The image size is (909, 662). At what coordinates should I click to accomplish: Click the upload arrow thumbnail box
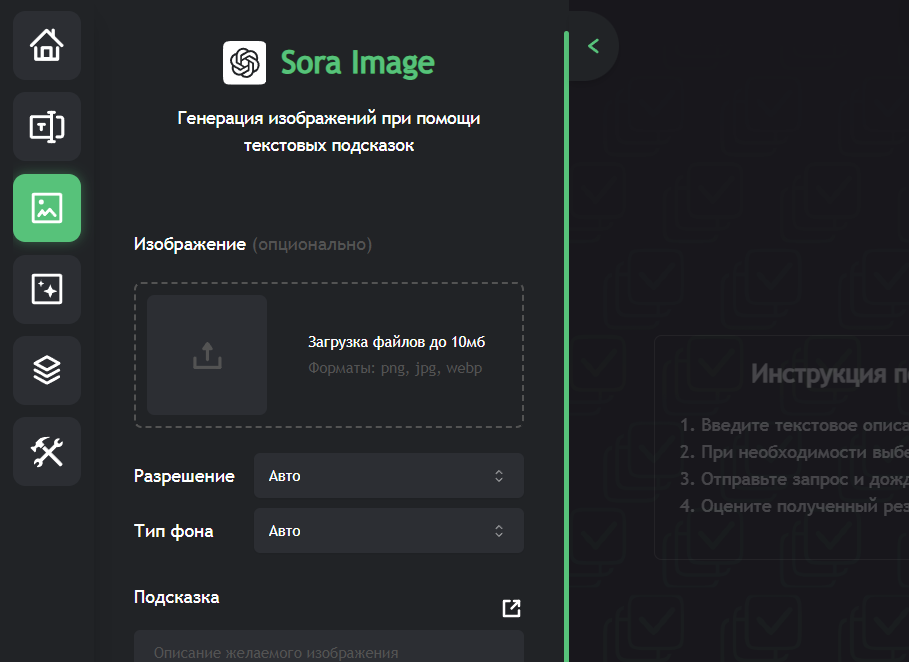pyautogui.click(x=207, y=355)
